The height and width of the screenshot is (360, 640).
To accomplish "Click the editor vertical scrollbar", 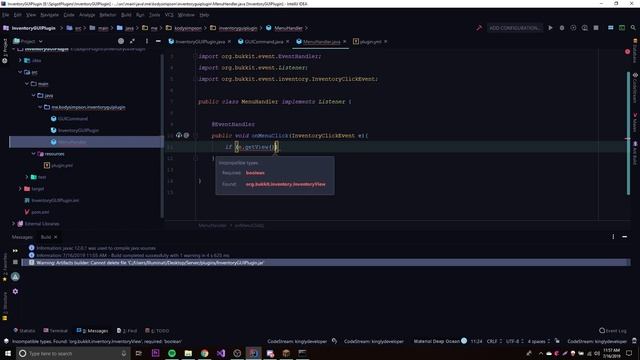I will (629, 133).
